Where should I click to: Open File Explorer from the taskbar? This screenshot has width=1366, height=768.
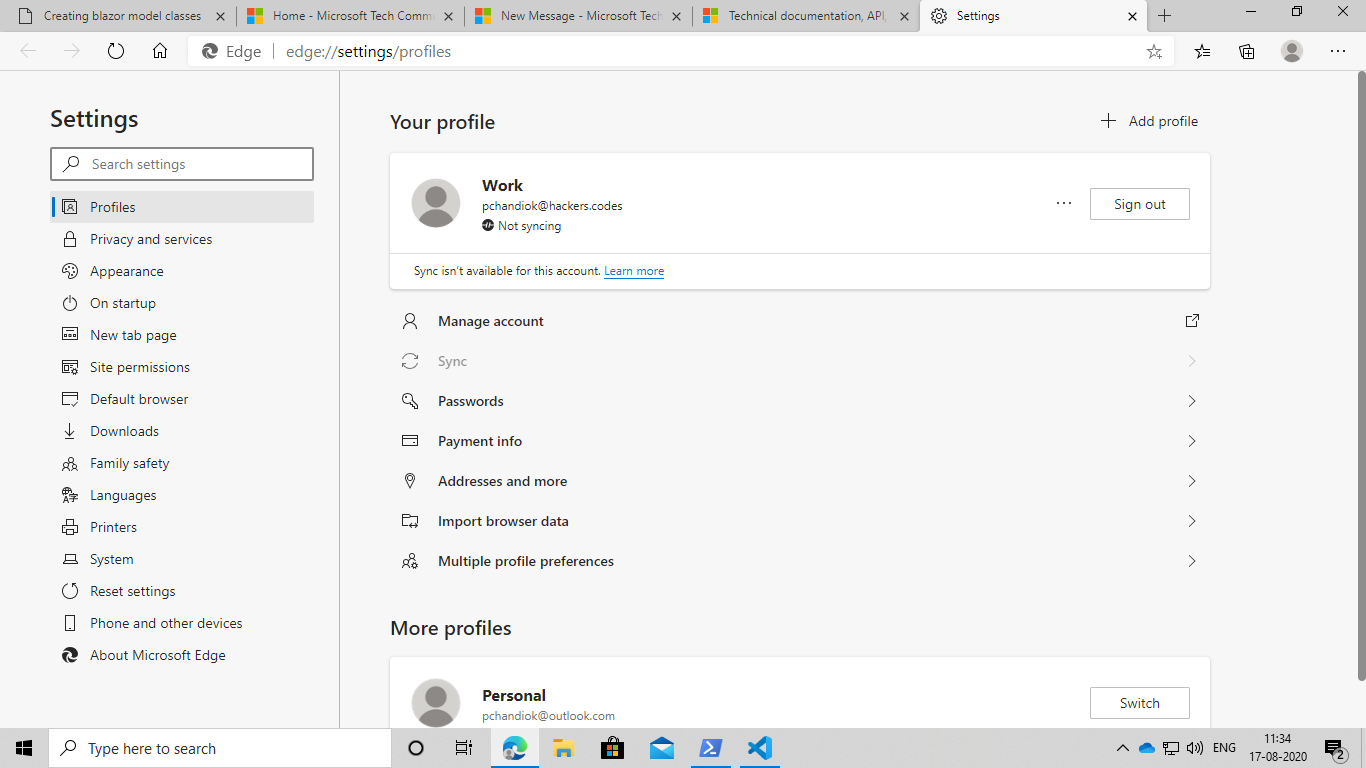(563, 748)
